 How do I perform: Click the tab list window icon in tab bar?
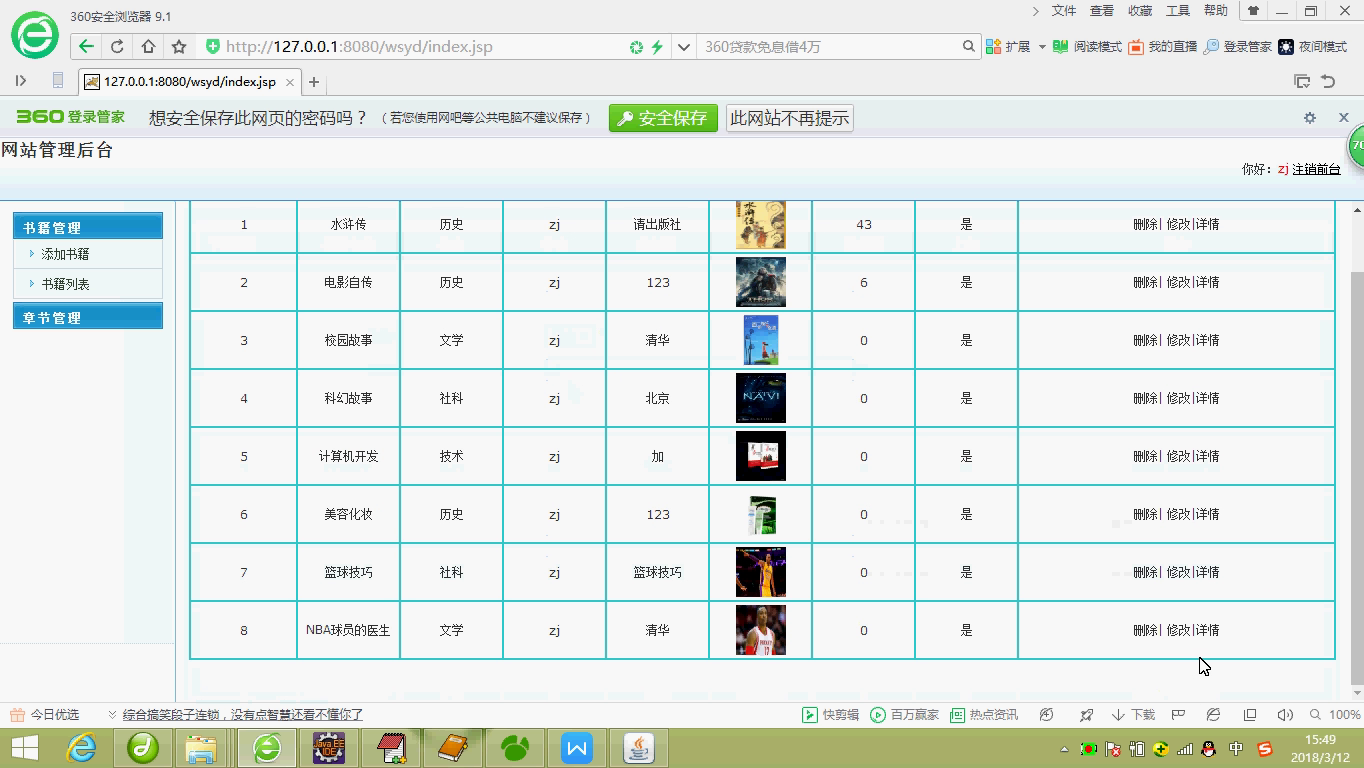1301,82
